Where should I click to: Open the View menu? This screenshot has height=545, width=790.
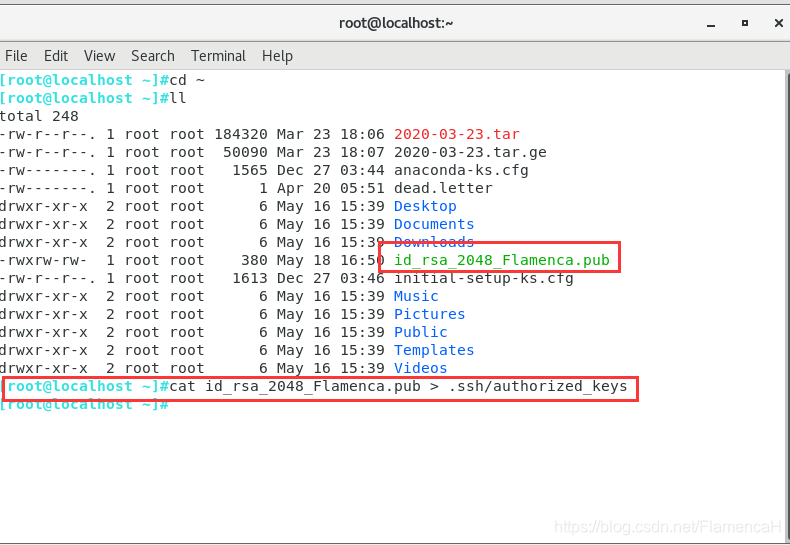(x=99, y=56)
